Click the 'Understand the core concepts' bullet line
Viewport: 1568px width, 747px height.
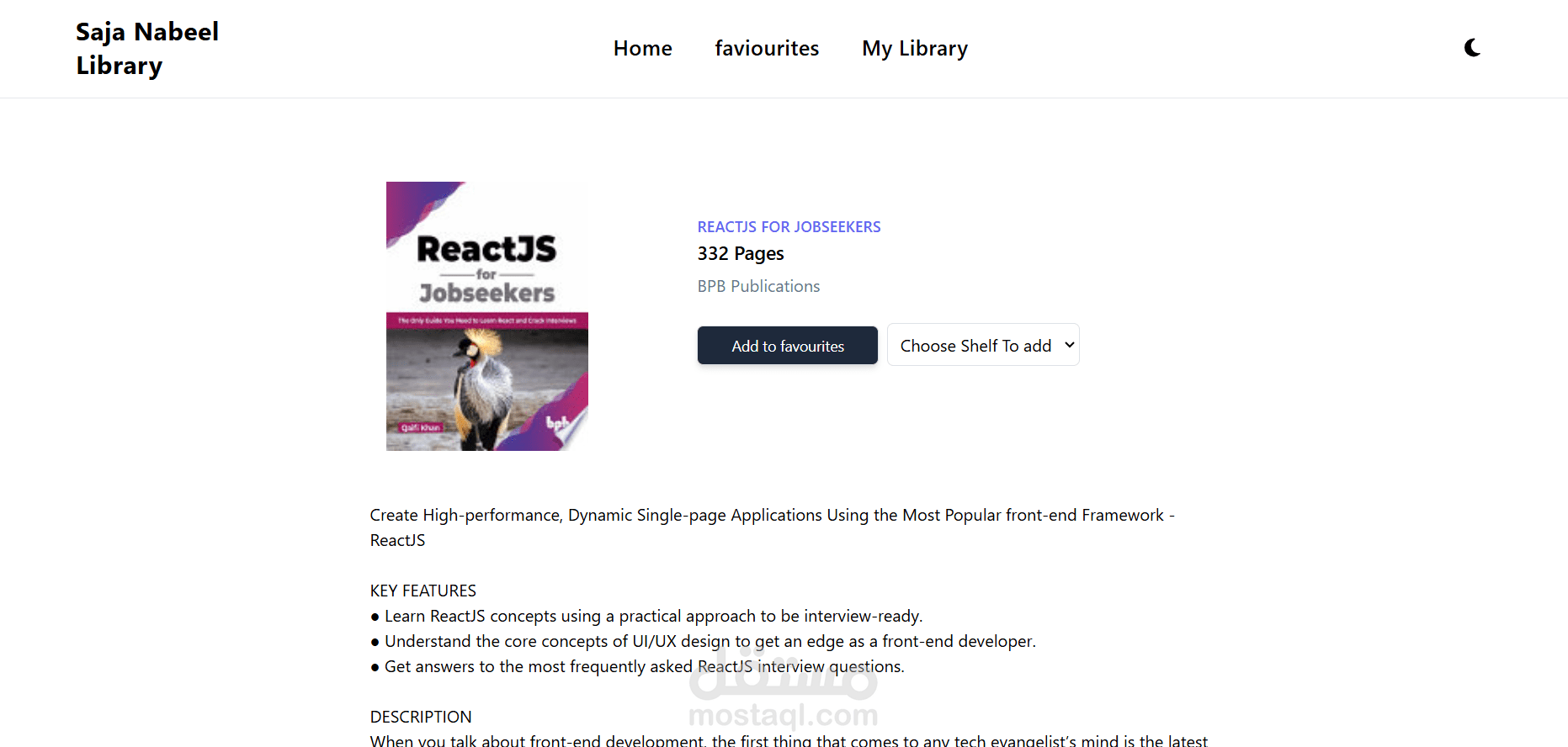pyautogui.click(x=703, y=641)
